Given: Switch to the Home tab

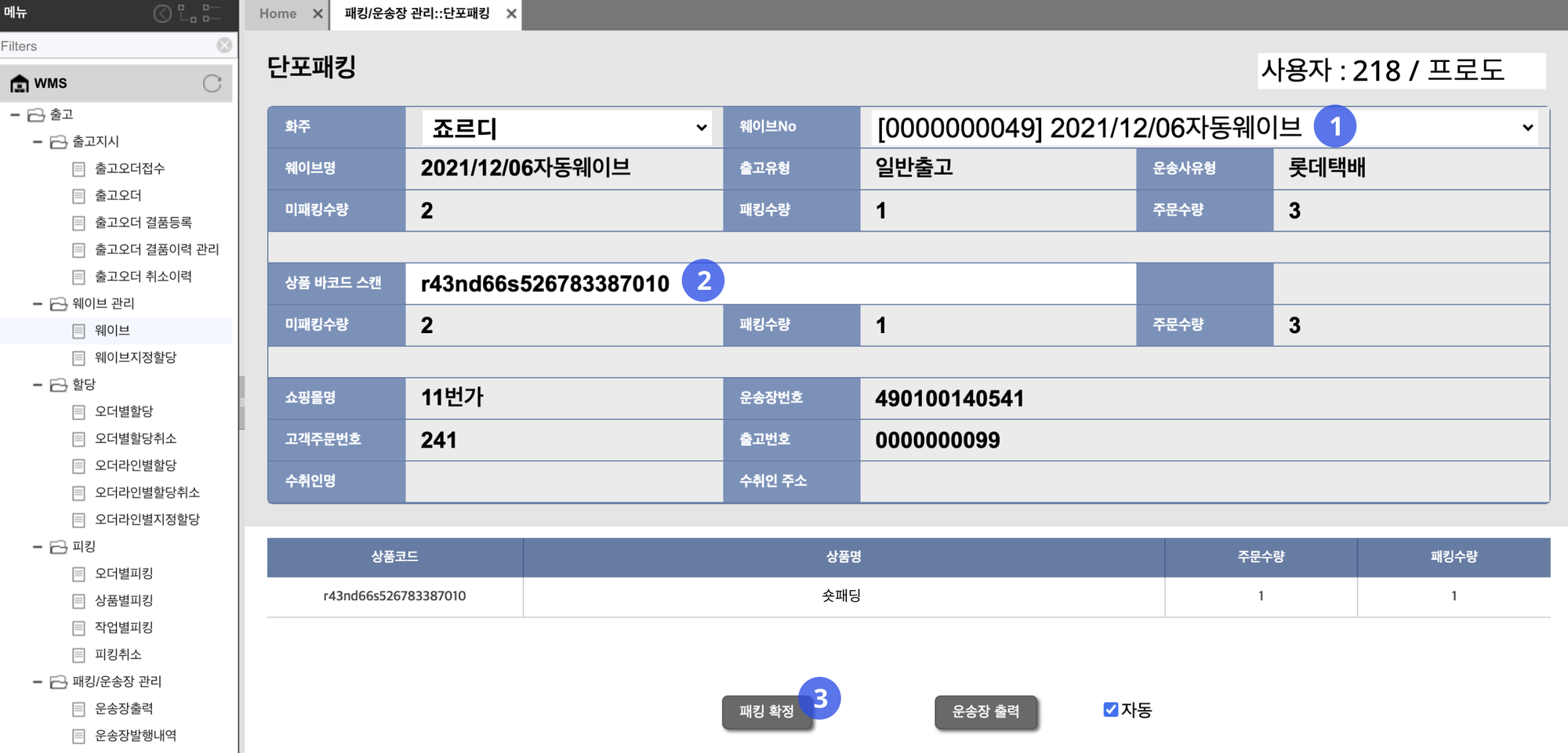Looking at the screenshot, I should [x=278, y=14].
